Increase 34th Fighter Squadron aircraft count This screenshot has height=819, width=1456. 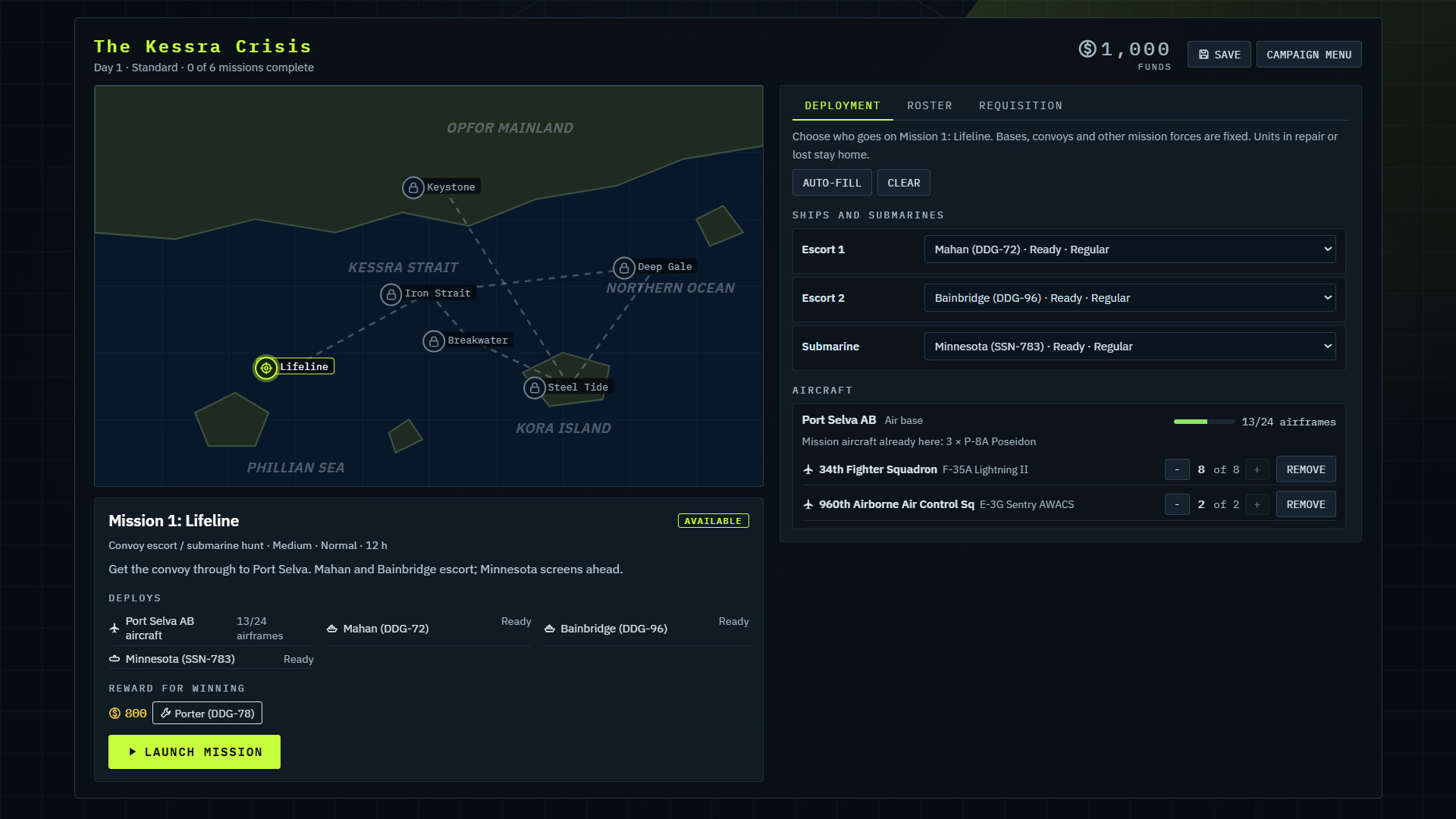[1257, 470]
